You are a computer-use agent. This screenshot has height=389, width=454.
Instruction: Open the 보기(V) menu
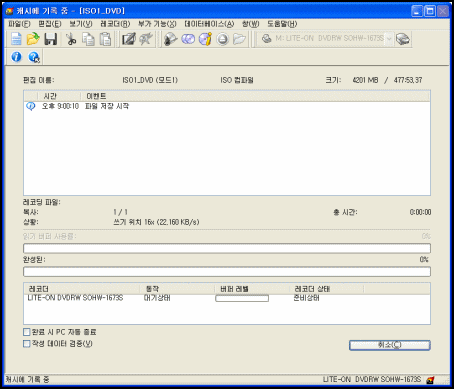click(x=81, y=24)
